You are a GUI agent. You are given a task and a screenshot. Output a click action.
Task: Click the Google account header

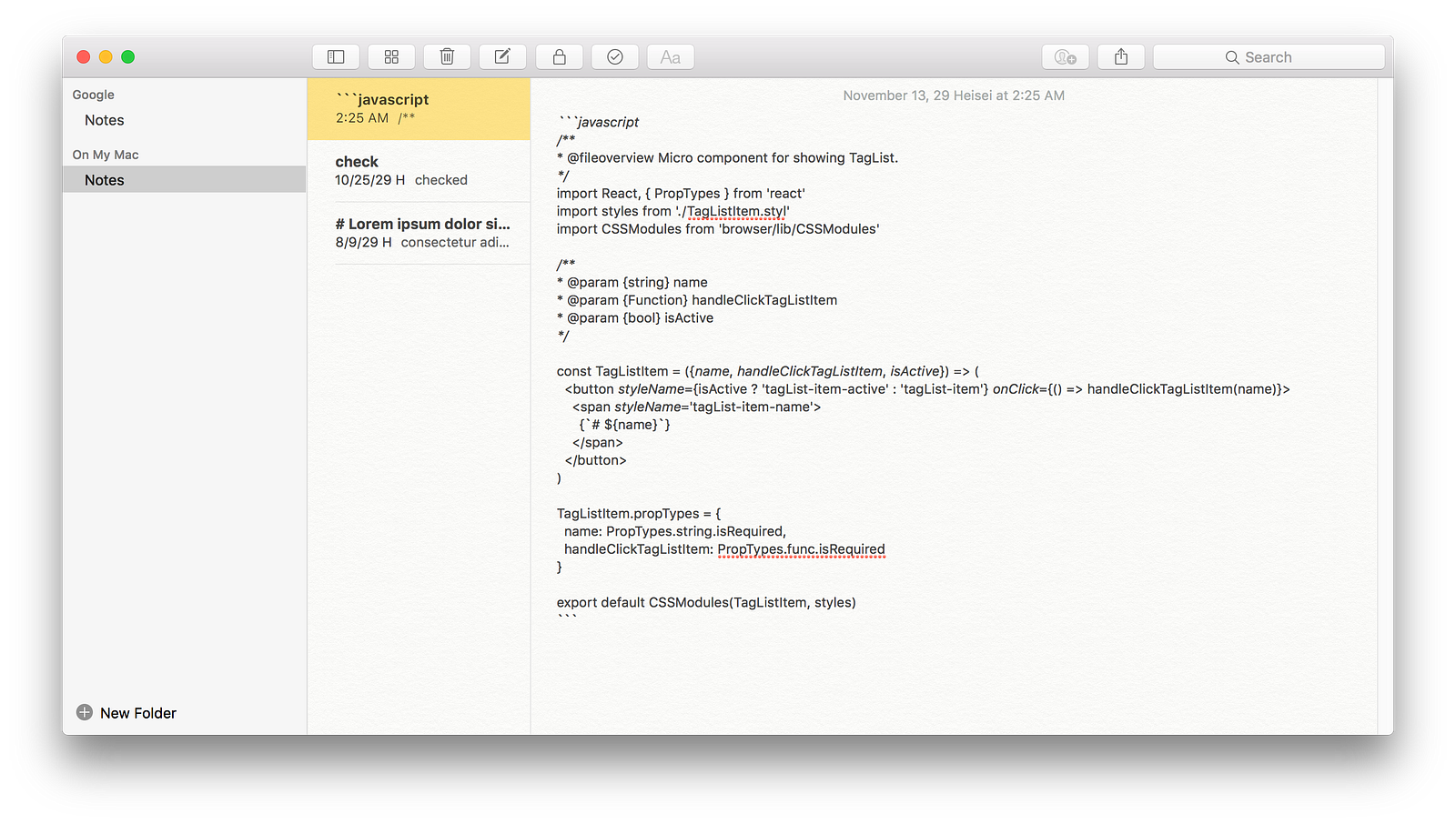(x=94, y=95)
